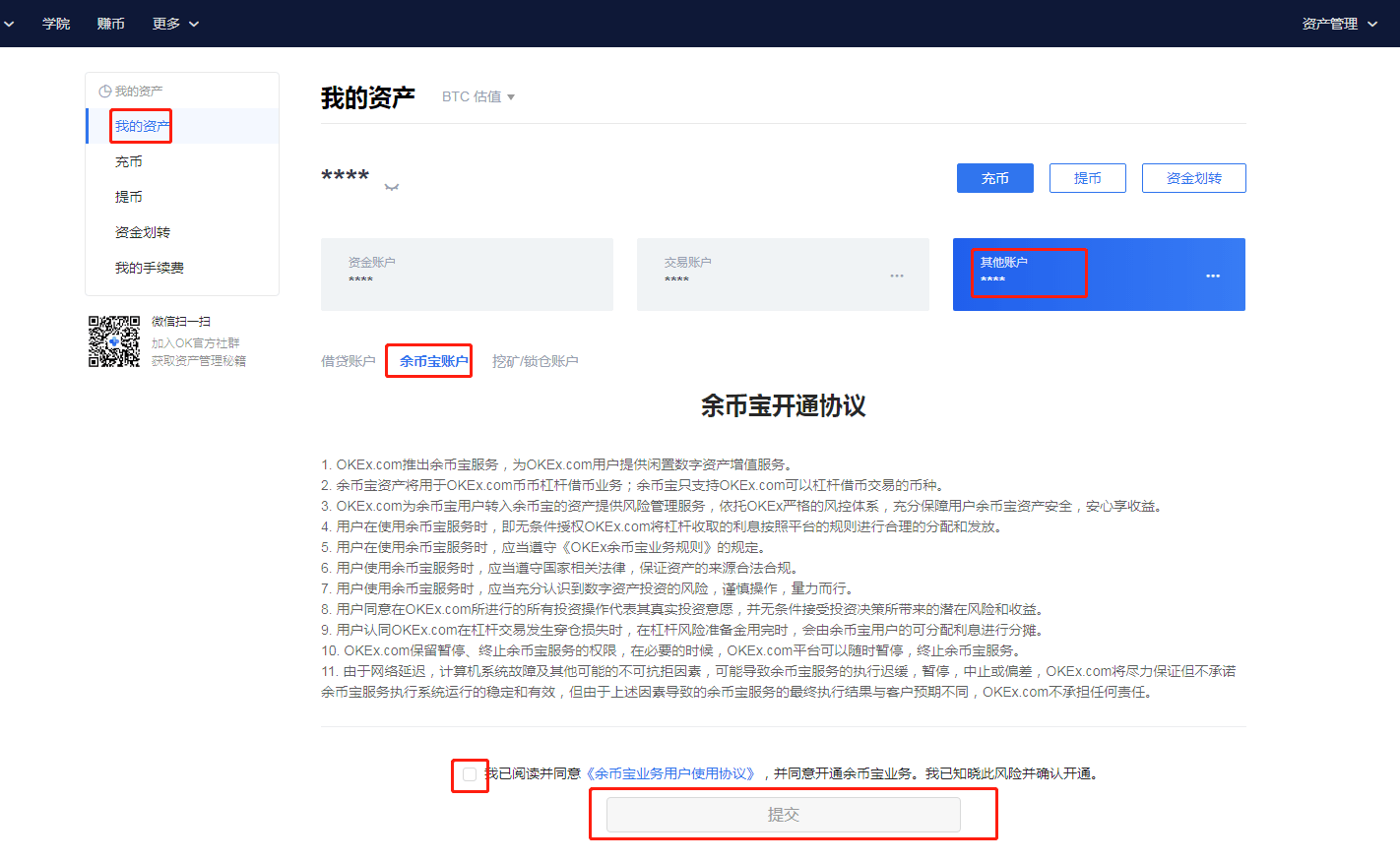This screenshot has height=861, width=1400.
Task: Expand the 更多 menu in top bar
Action: click(x=175, y=24)
